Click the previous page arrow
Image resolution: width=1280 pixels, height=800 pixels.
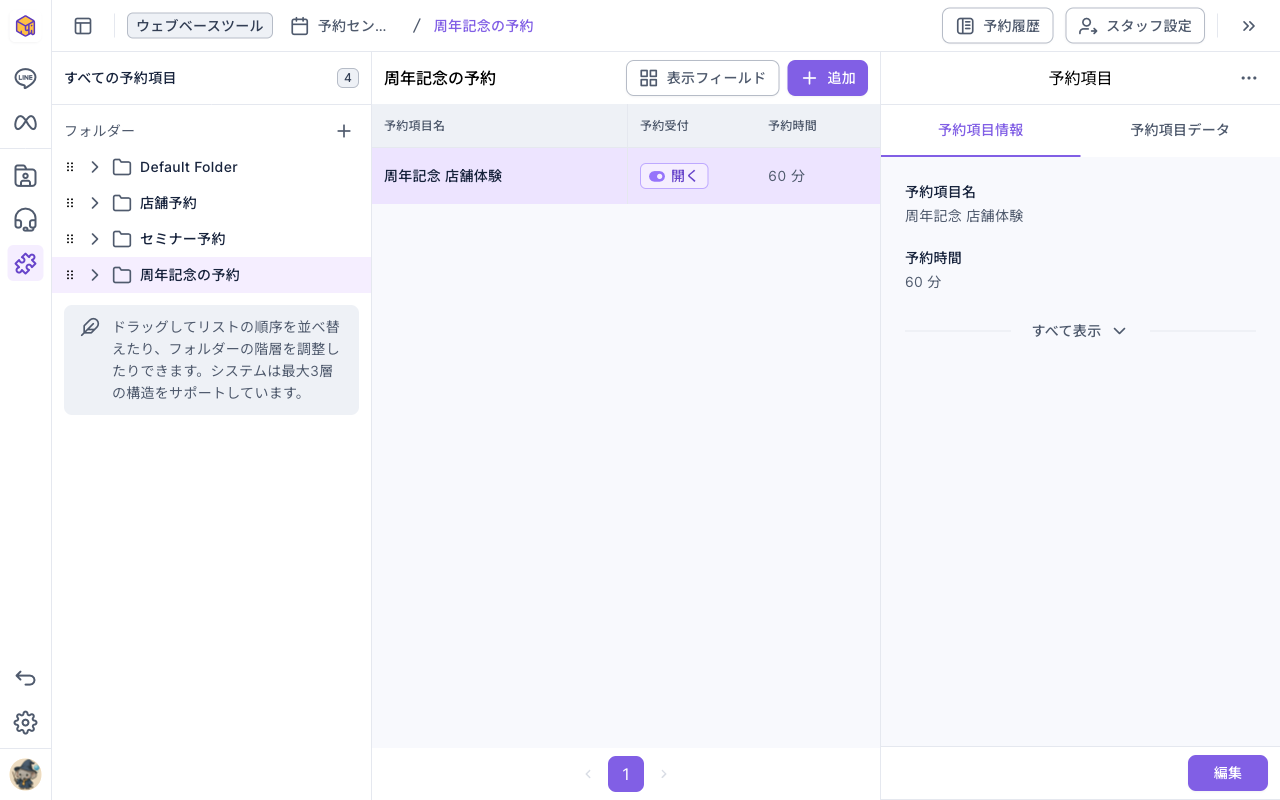coord(588,774)
